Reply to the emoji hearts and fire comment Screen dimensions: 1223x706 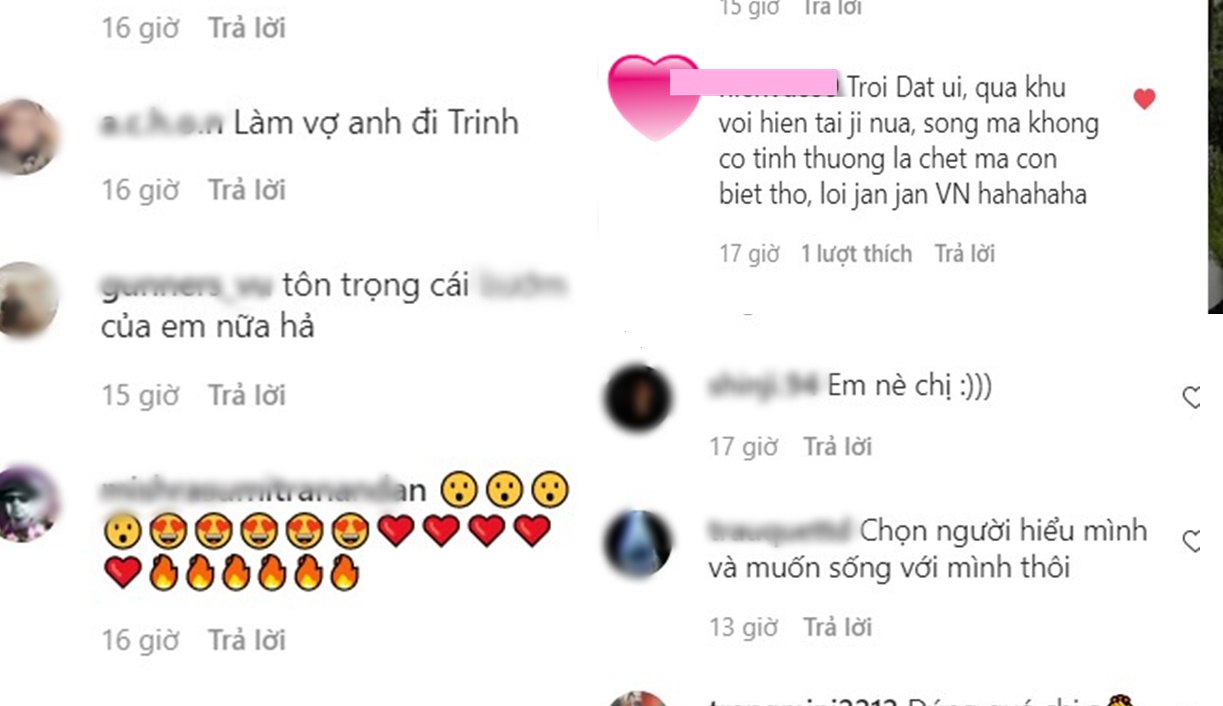coord(247,639)
